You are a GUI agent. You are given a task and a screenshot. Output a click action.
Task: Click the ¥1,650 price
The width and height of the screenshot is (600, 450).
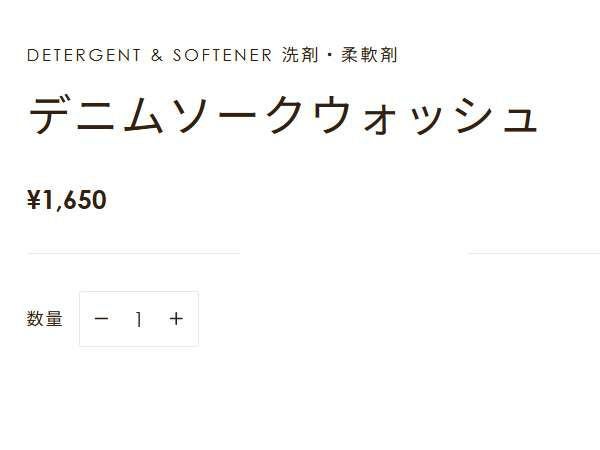point(66,200)
